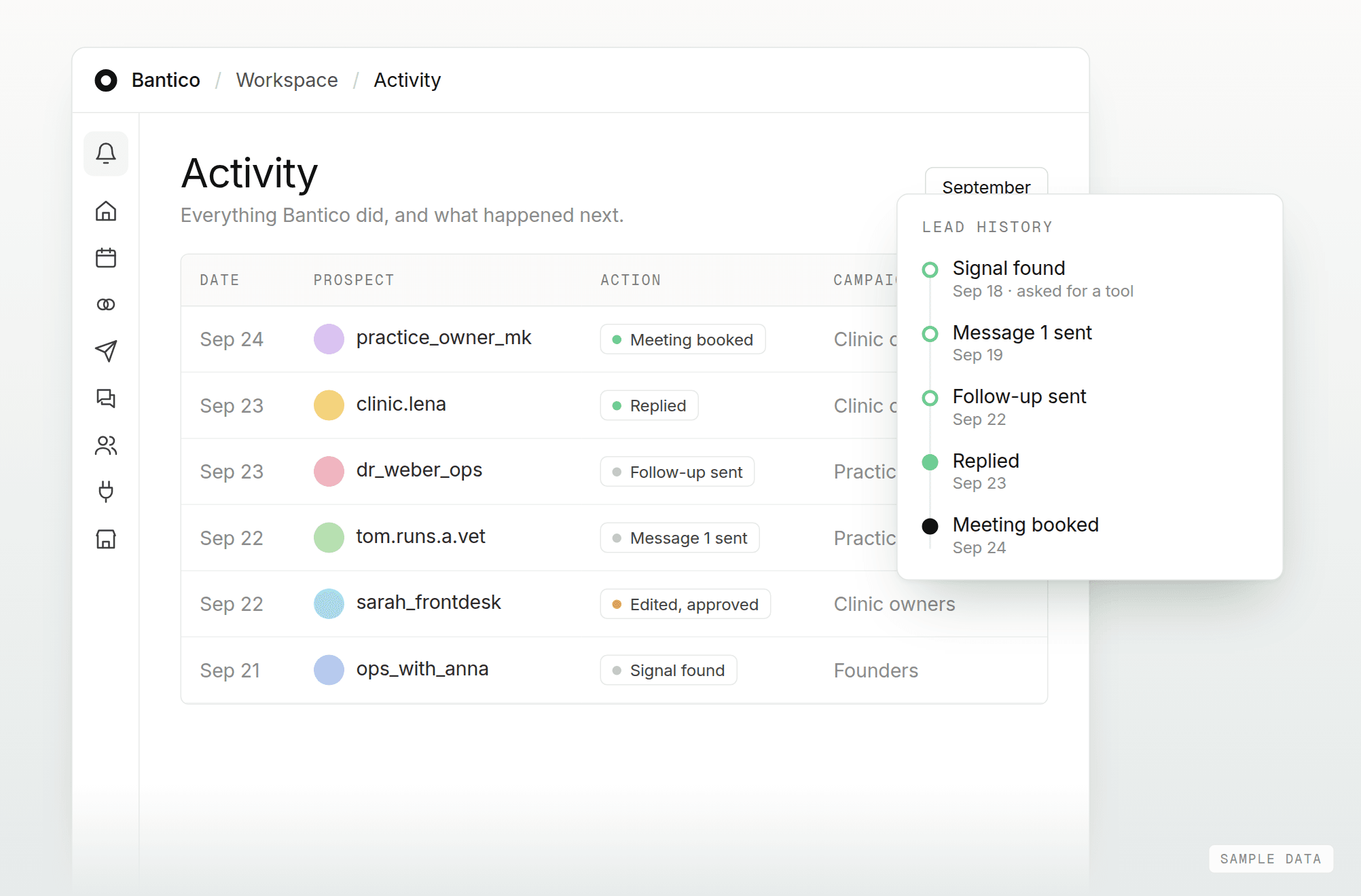Open the chat messages icon in sidebar
Screen dimensions: 1361x896
106,398
